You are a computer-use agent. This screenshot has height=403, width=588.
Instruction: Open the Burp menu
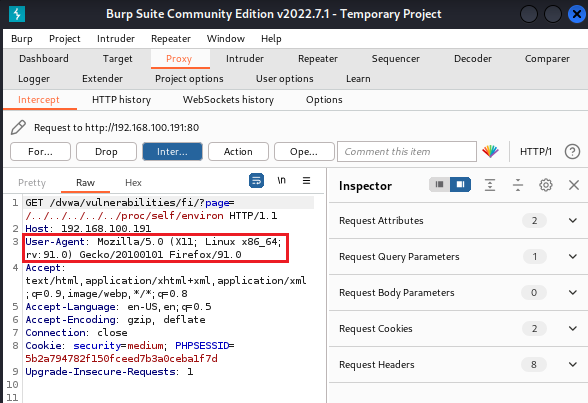(22, 39)
